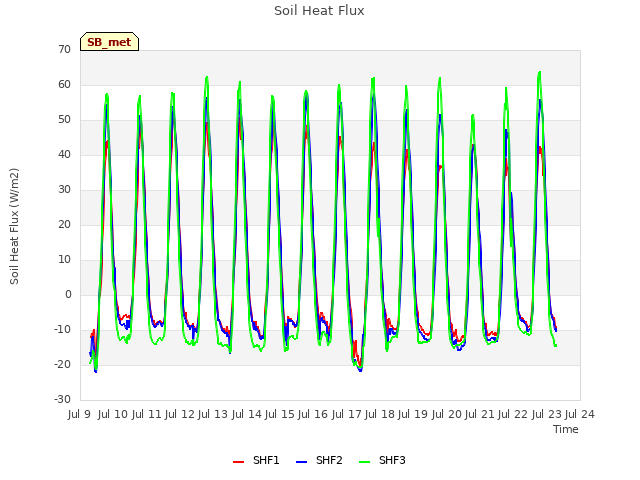Image resolution: width=640 pixels, height=480 pixels.
Task: Click the Time axis label
Action: (x=566, y=429)
